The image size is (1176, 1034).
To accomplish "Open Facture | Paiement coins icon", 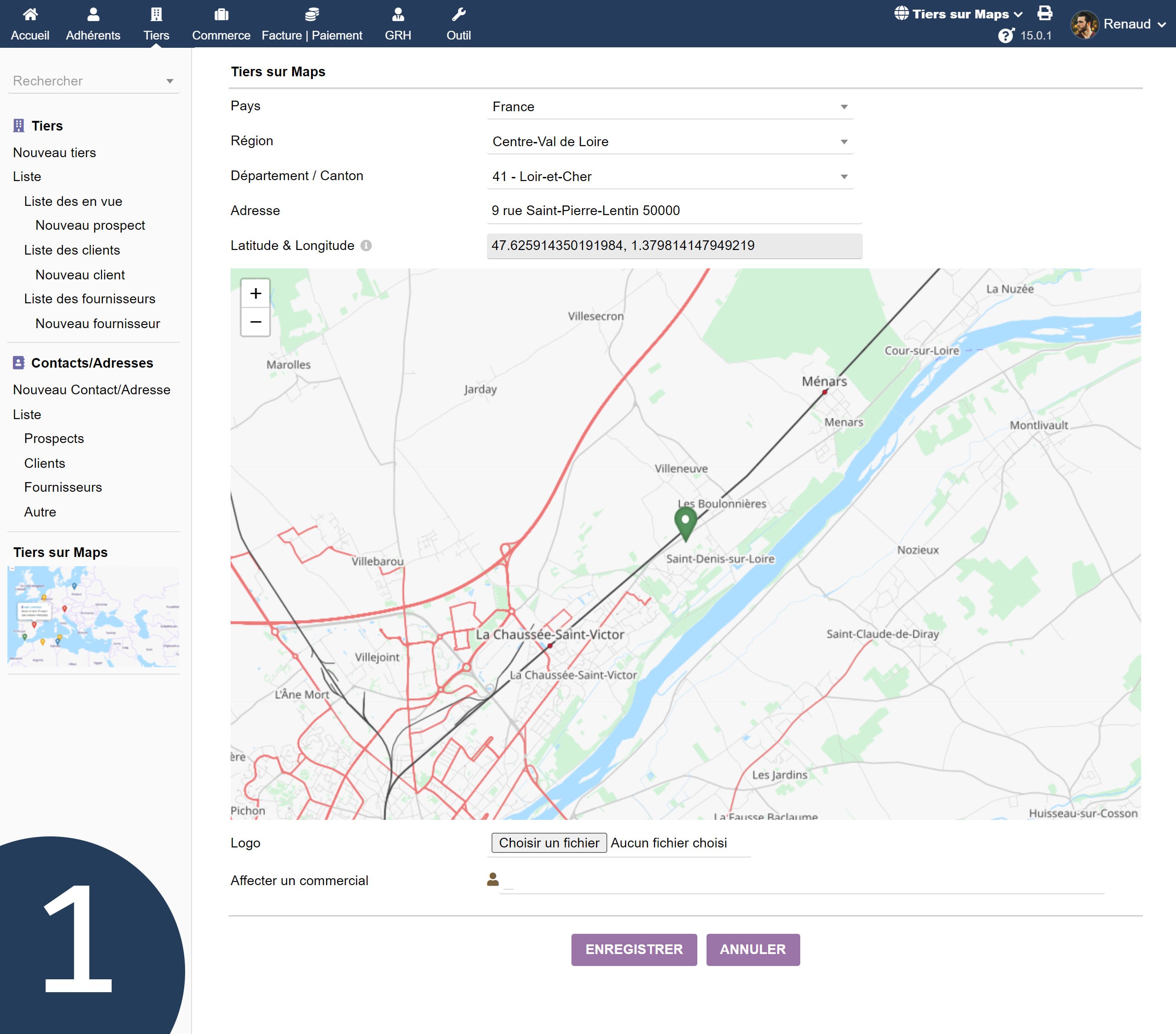I will (x=312, y=14).
